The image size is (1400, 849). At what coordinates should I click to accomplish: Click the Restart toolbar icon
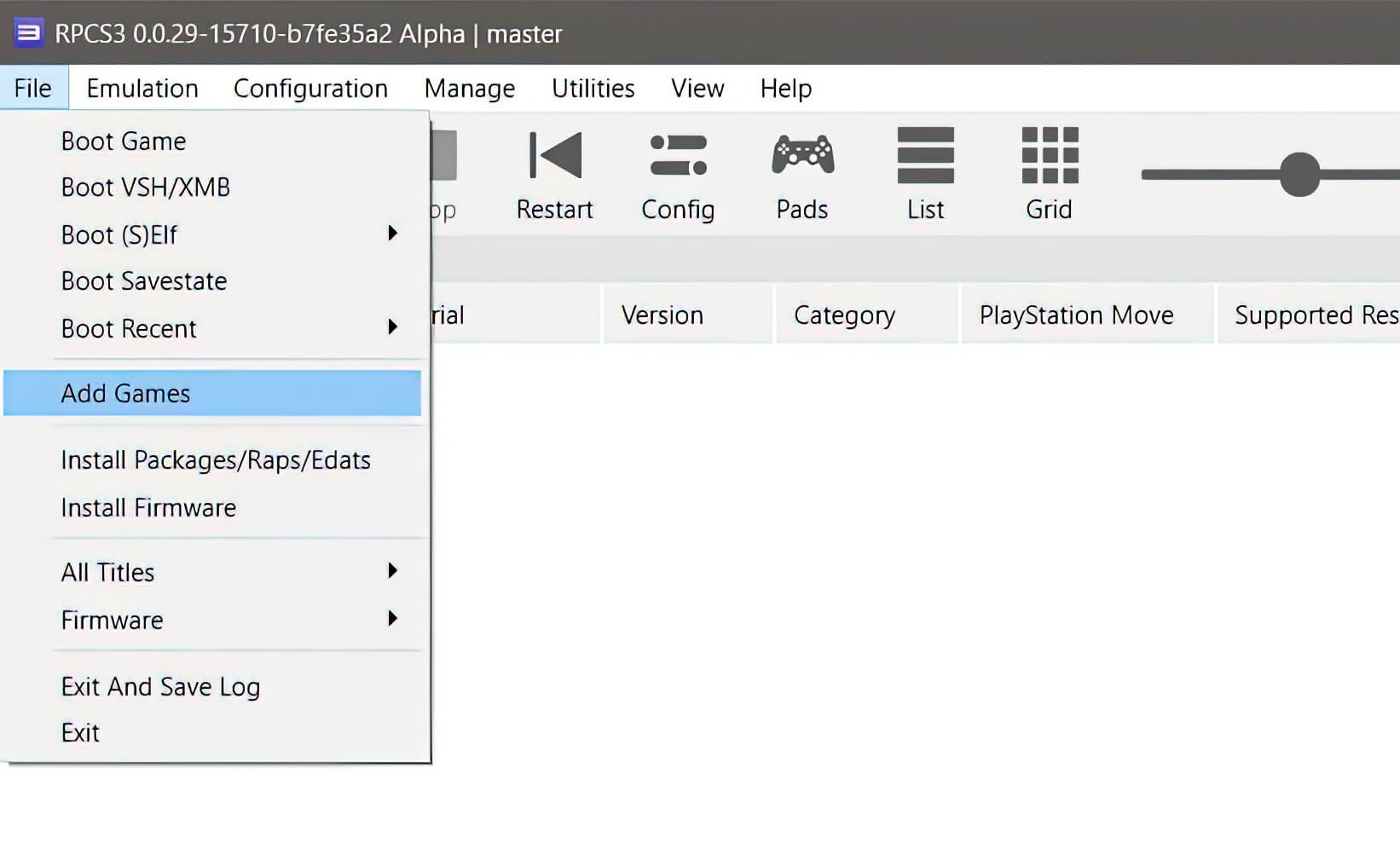(554, 170)
